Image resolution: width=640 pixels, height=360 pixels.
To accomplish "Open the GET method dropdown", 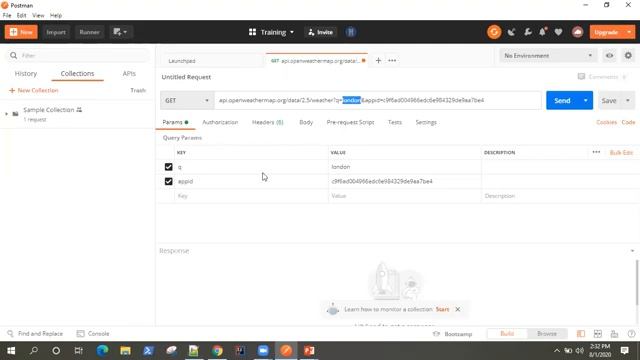I will point(187,100).
